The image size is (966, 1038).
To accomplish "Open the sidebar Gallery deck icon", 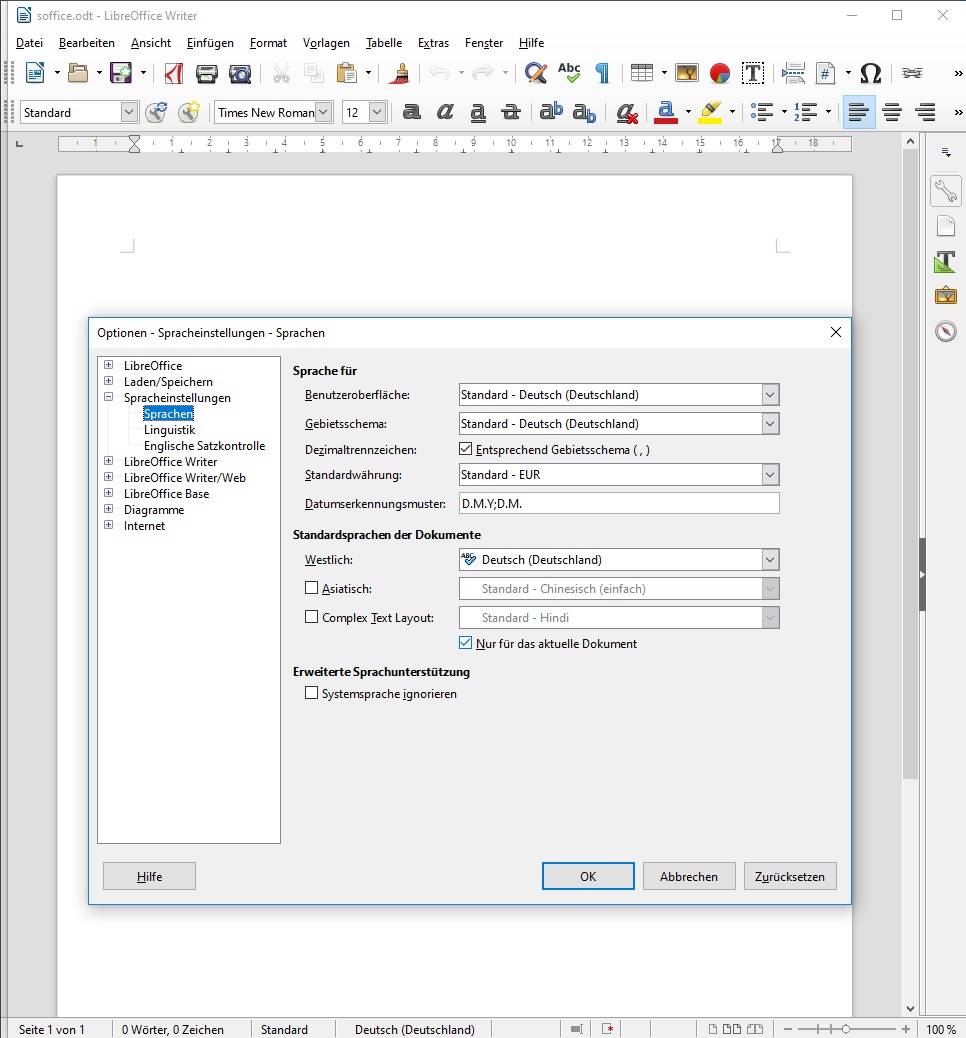I will point(946,295).
